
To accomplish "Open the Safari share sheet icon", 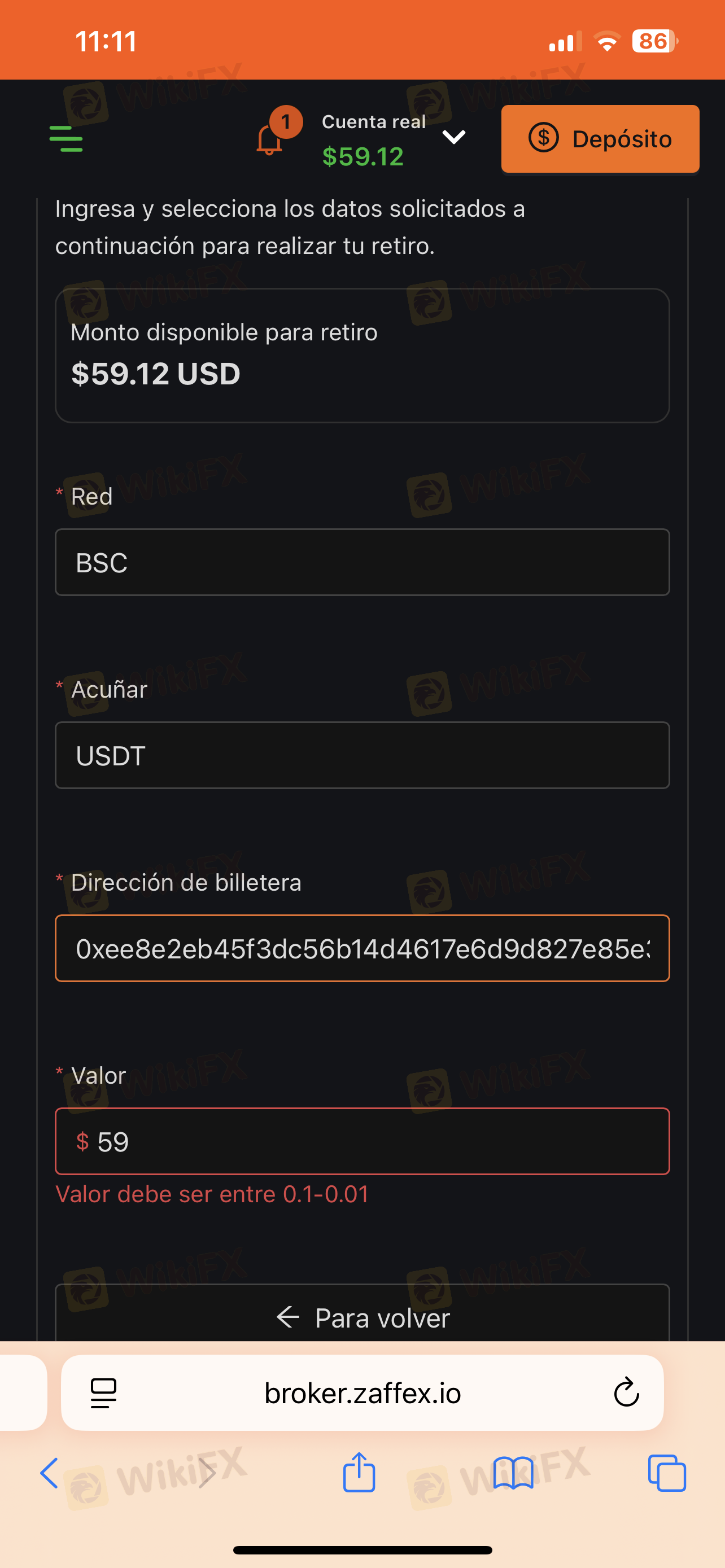I will 359,1473.
